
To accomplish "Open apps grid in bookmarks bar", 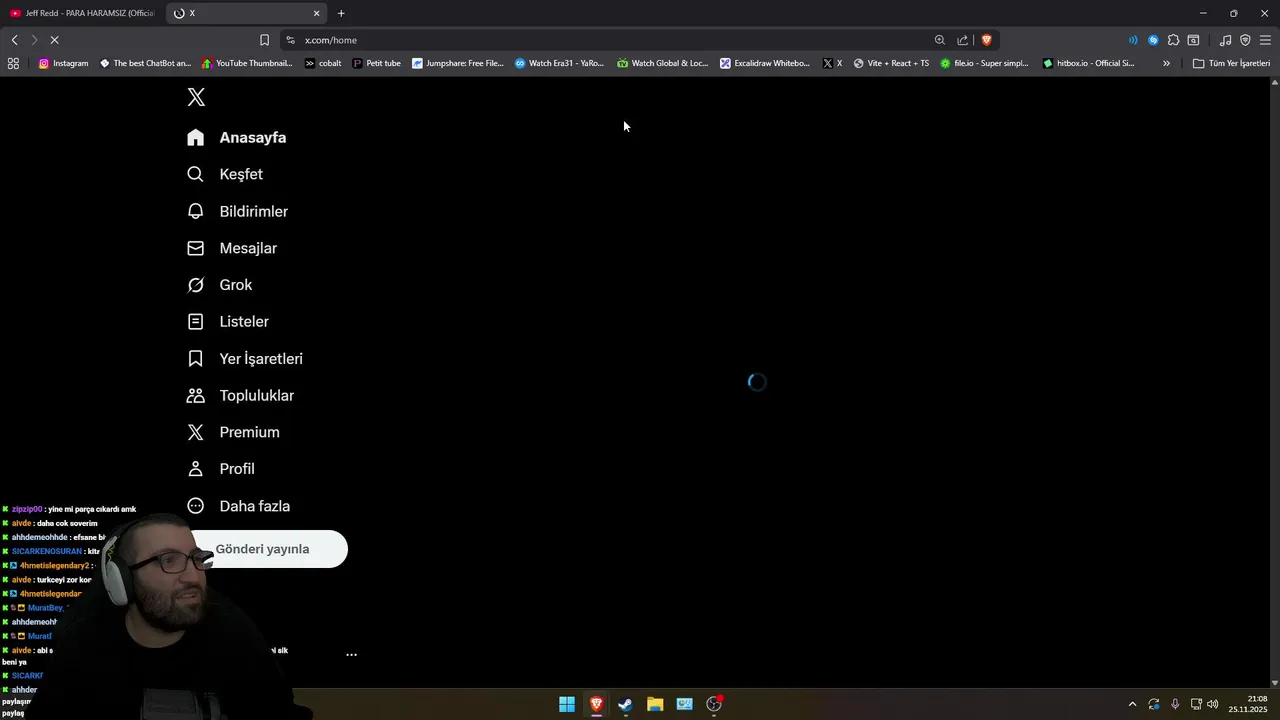I will point(13,63).
